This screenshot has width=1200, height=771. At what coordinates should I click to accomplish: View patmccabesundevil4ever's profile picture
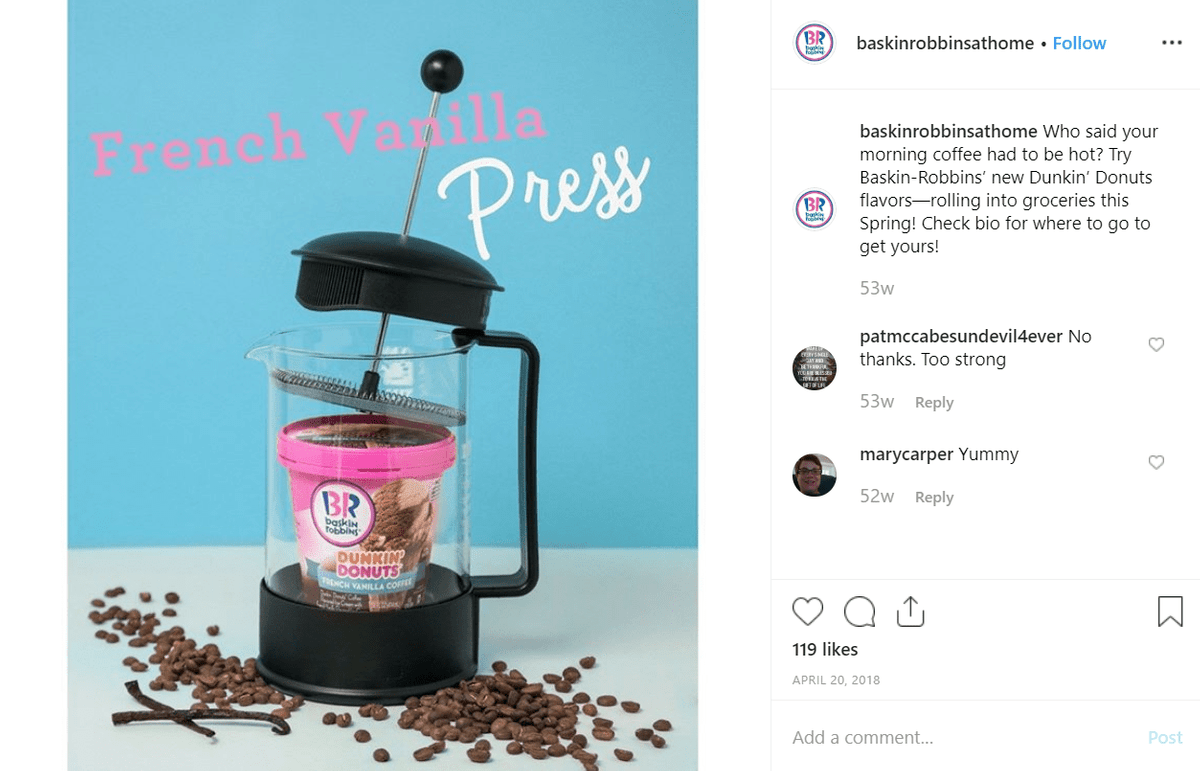pos(814,368)
